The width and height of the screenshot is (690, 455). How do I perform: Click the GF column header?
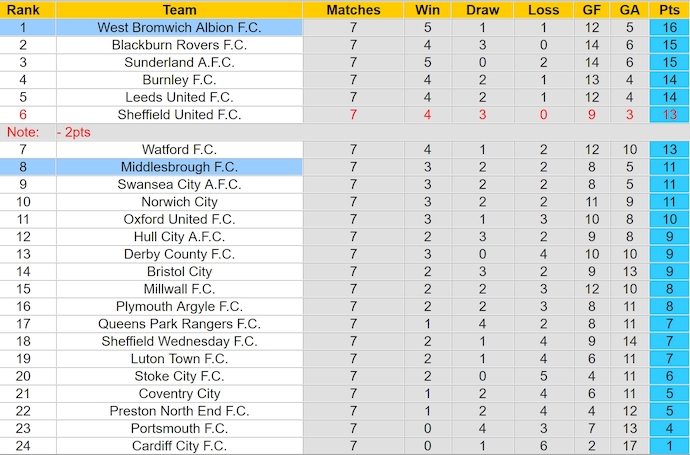coord(593,10)
